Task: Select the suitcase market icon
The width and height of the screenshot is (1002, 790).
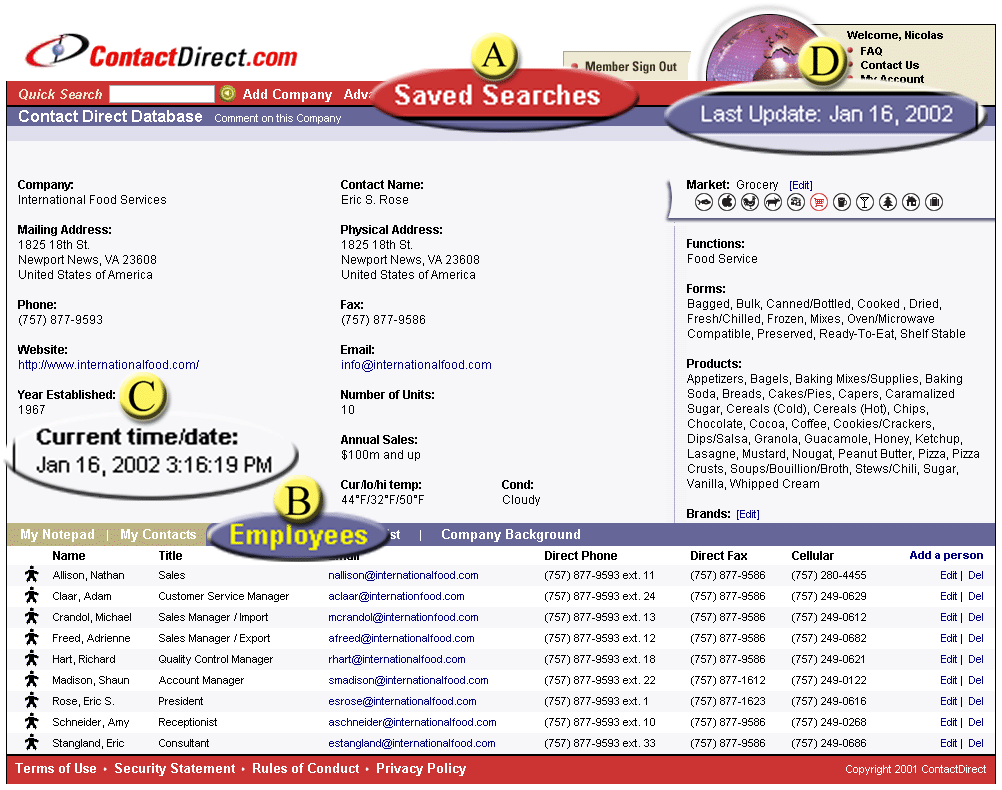Action: (x=934, y=203)
